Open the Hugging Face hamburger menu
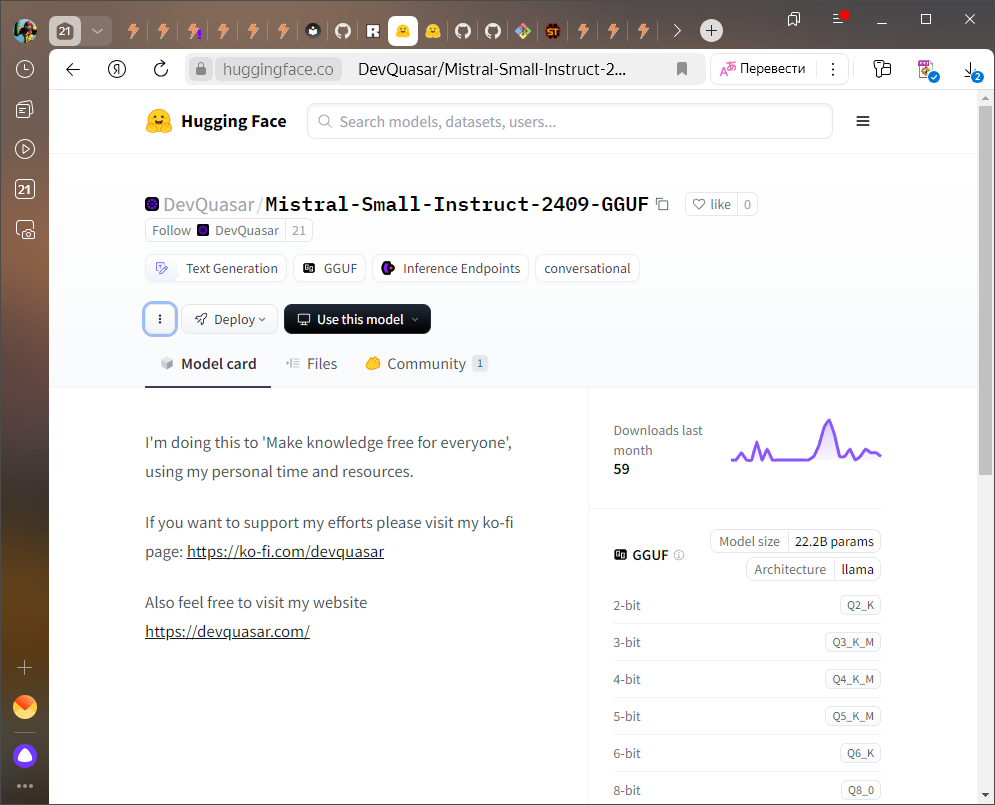 point(862,121)
